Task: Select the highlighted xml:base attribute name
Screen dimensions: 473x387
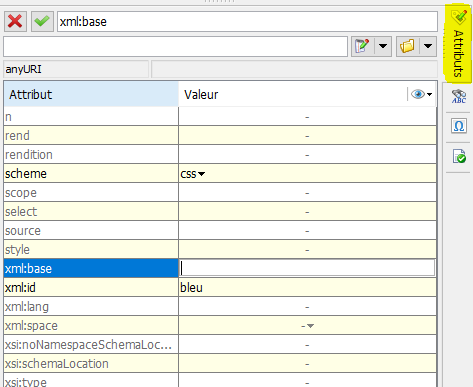Action: (91, 268)
